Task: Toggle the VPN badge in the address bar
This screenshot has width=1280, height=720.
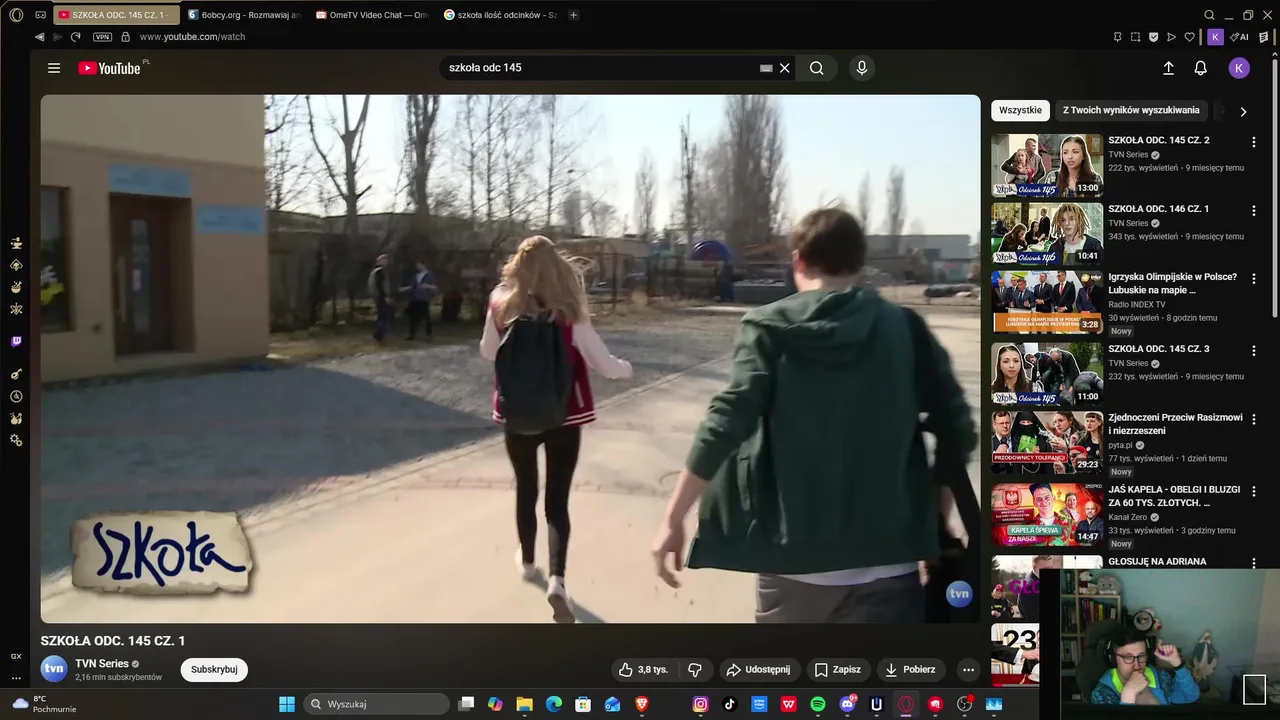Action: [x=102, y=37]
